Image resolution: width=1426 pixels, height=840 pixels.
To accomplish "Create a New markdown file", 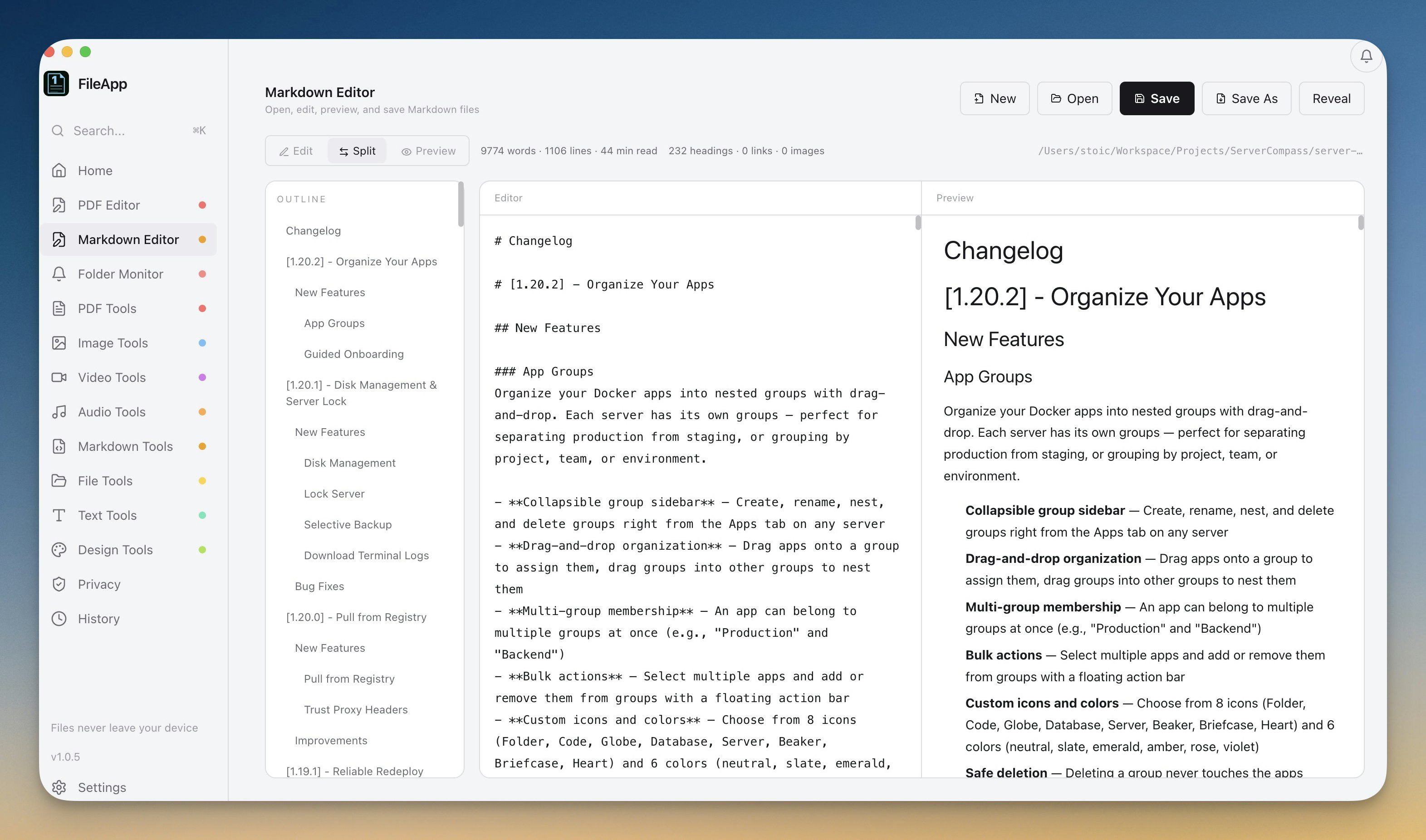I will 994,98.
